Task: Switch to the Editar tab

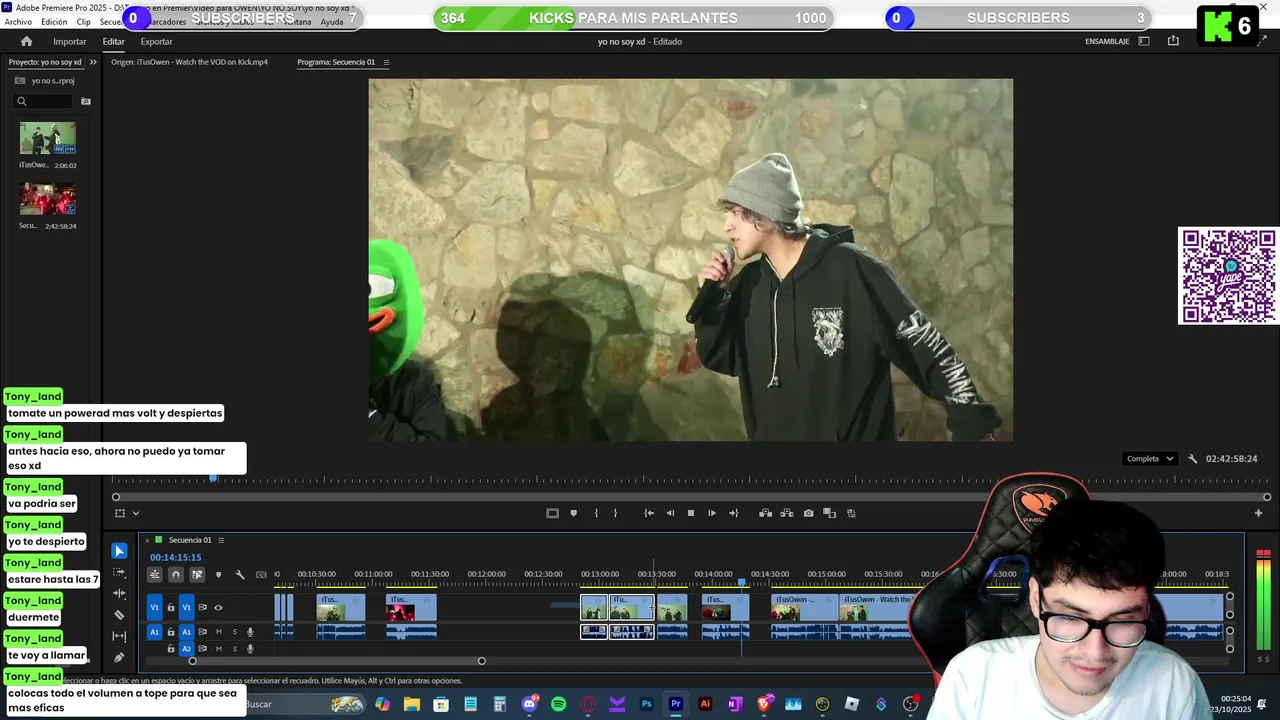Action: (x=113, y=41)
